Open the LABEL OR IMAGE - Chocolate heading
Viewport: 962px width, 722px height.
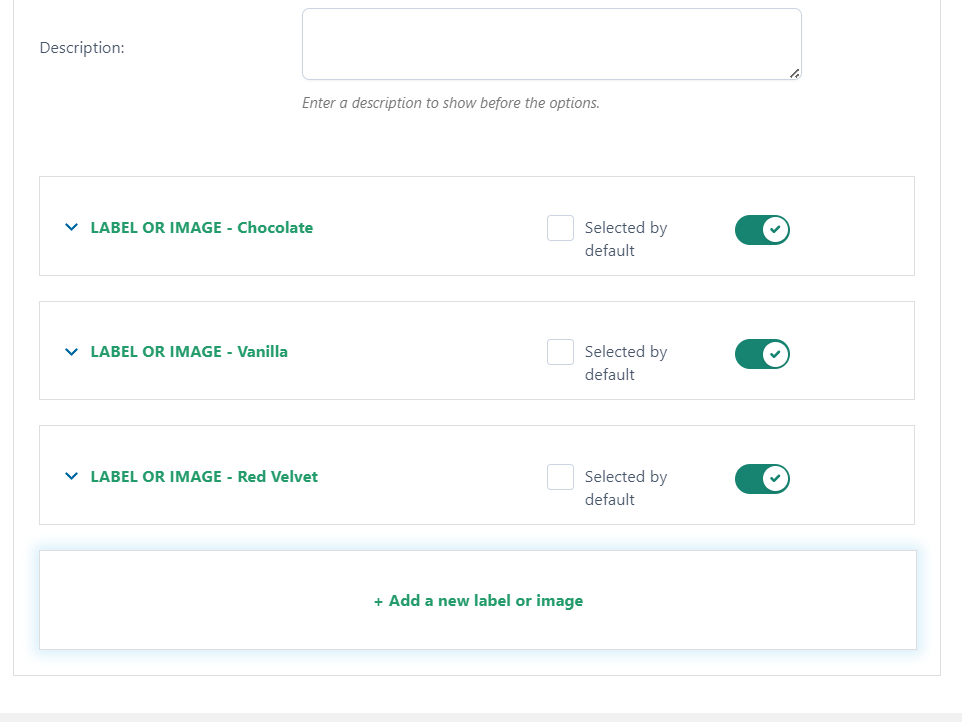coord(202,228)
